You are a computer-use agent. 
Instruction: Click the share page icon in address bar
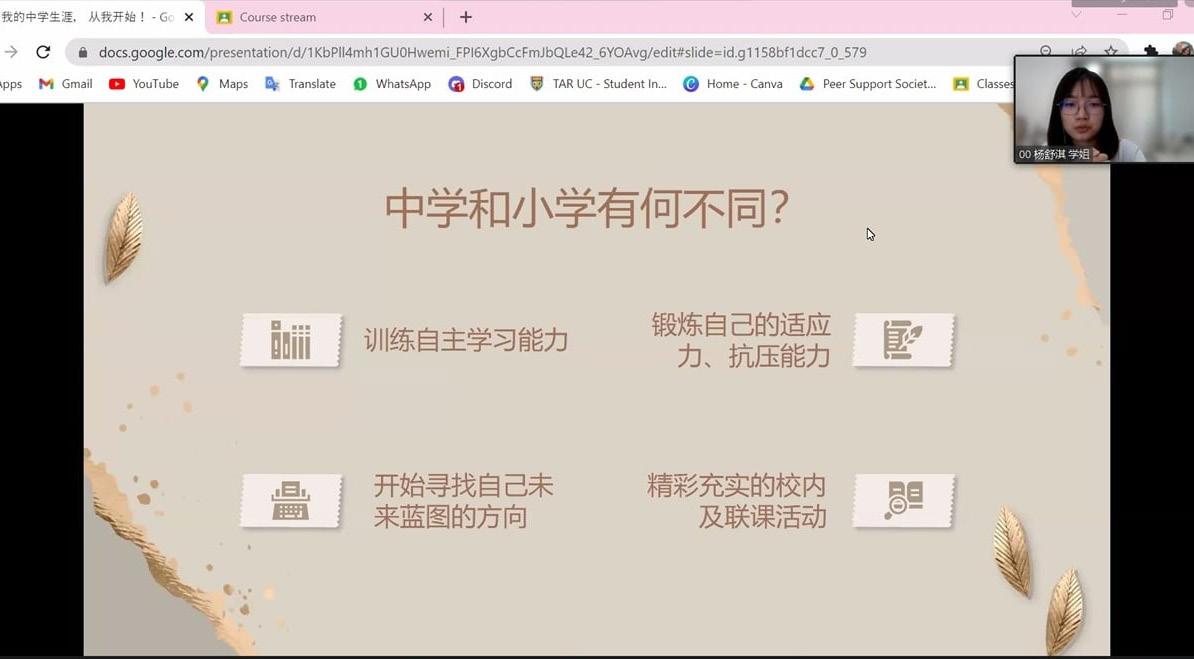point(1079,51)
